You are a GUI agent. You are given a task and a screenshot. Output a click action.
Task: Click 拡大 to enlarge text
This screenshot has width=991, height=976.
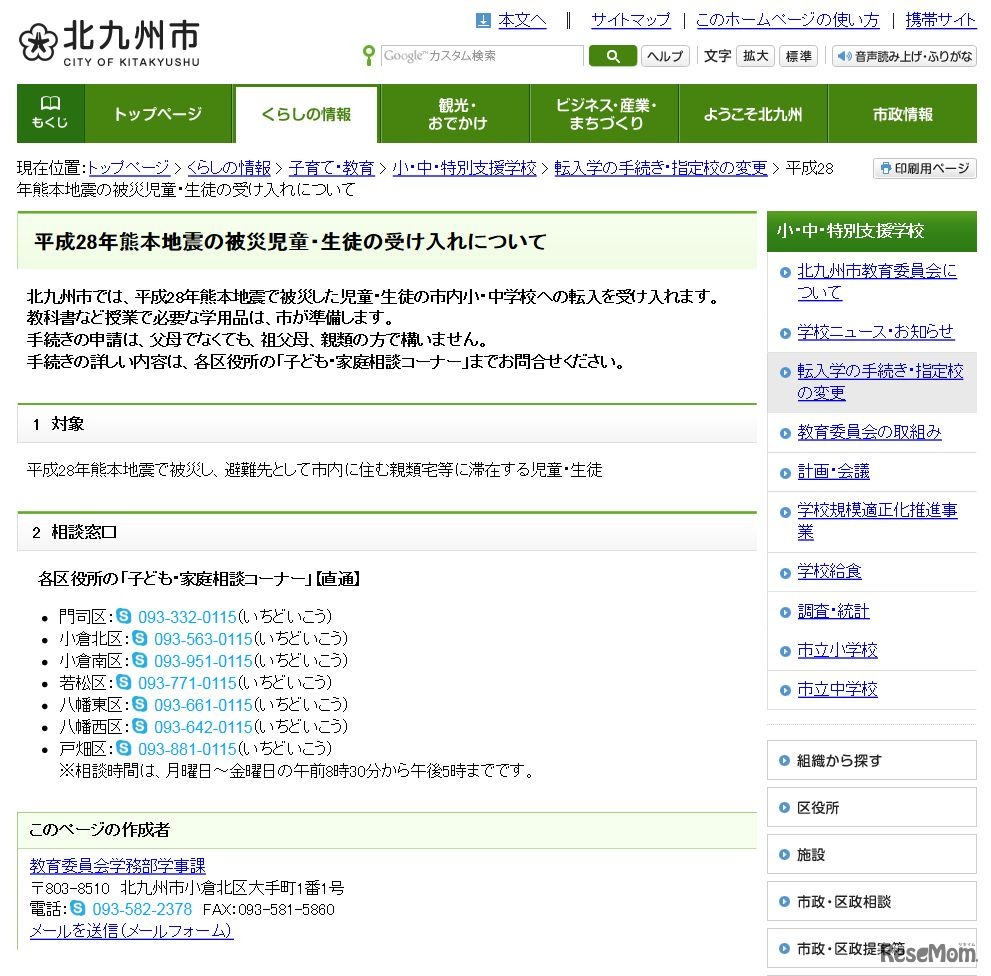755,56
